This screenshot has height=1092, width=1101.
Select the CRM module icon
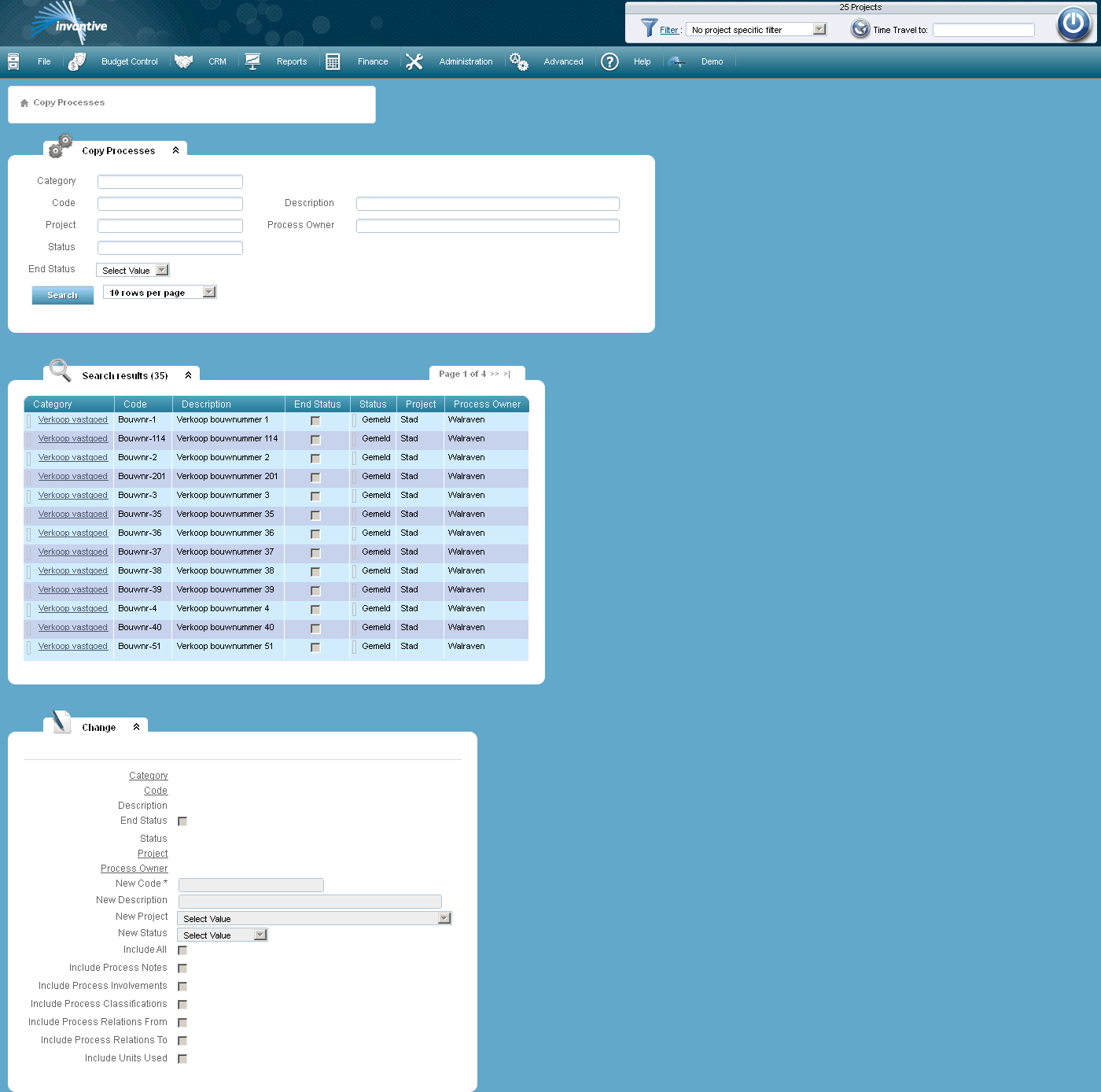(183, 61)
